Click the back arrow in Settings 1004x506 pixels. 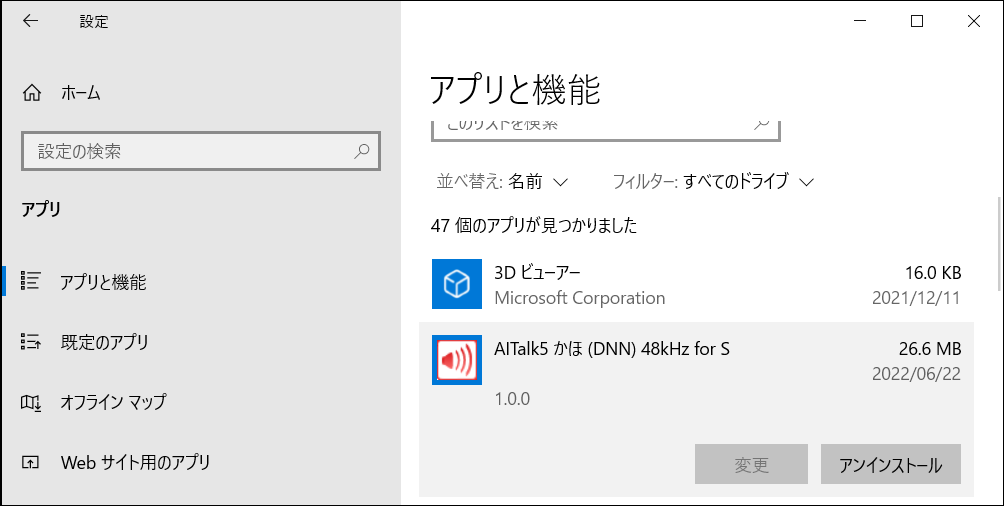[x=30, y=21]
